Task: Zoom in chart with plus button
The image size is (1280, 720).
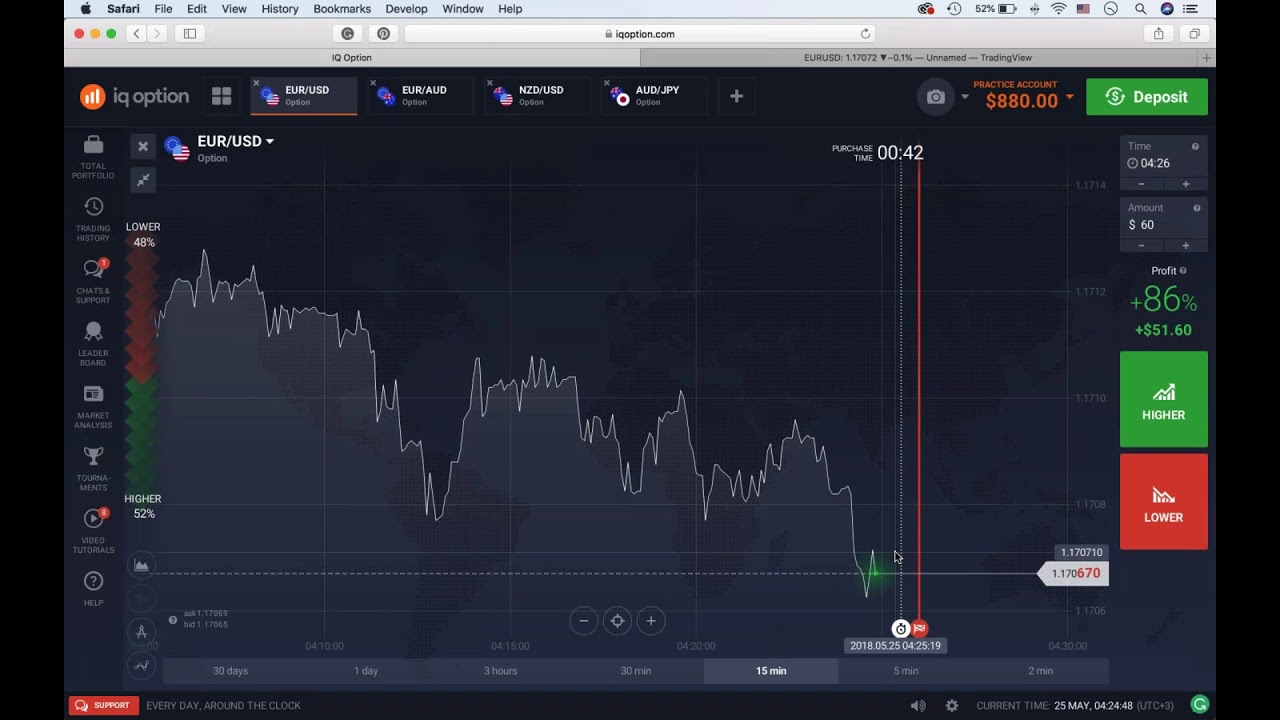Action: (651, 621)
